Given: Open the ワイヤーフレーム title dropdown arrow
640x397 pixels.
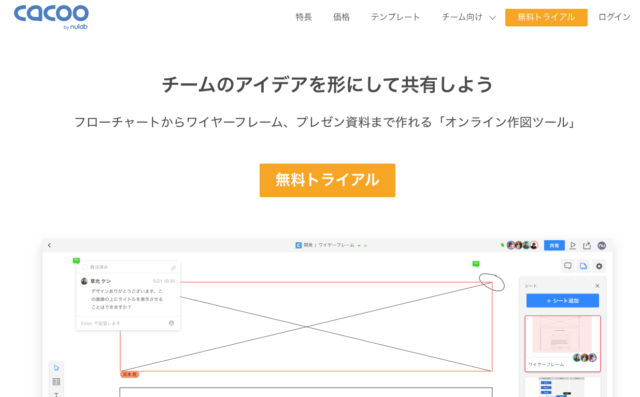Looking at the screenshot, I should tap(359, 246).
